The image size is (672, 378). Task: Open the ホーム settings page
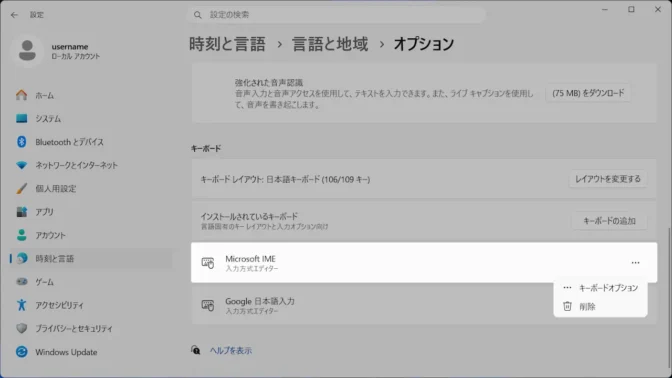pos(91,95)
